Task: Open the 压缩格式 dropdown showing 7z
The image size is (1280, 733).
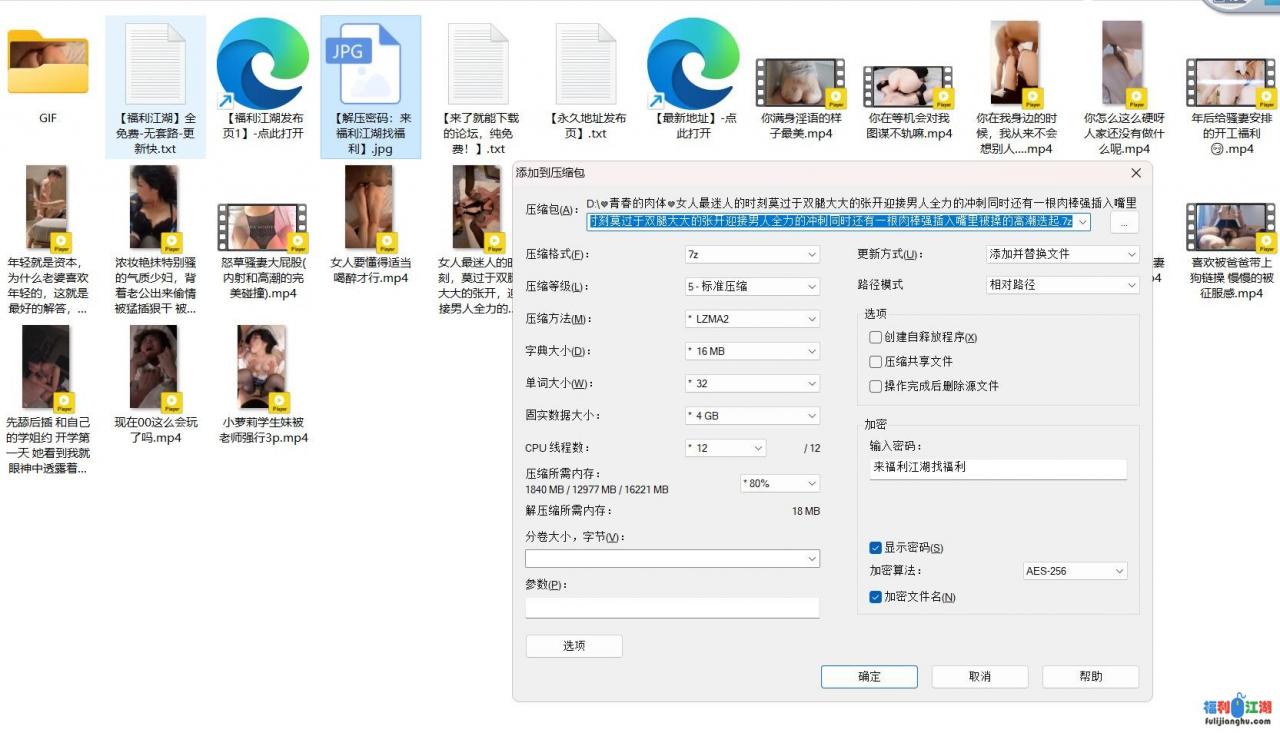Action: point(752,255)
